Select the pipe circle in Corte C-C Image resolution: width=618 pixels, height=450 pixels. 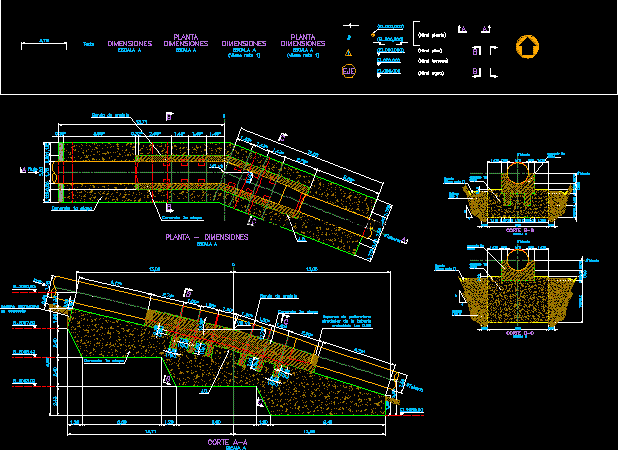click(x=518, y=259)
